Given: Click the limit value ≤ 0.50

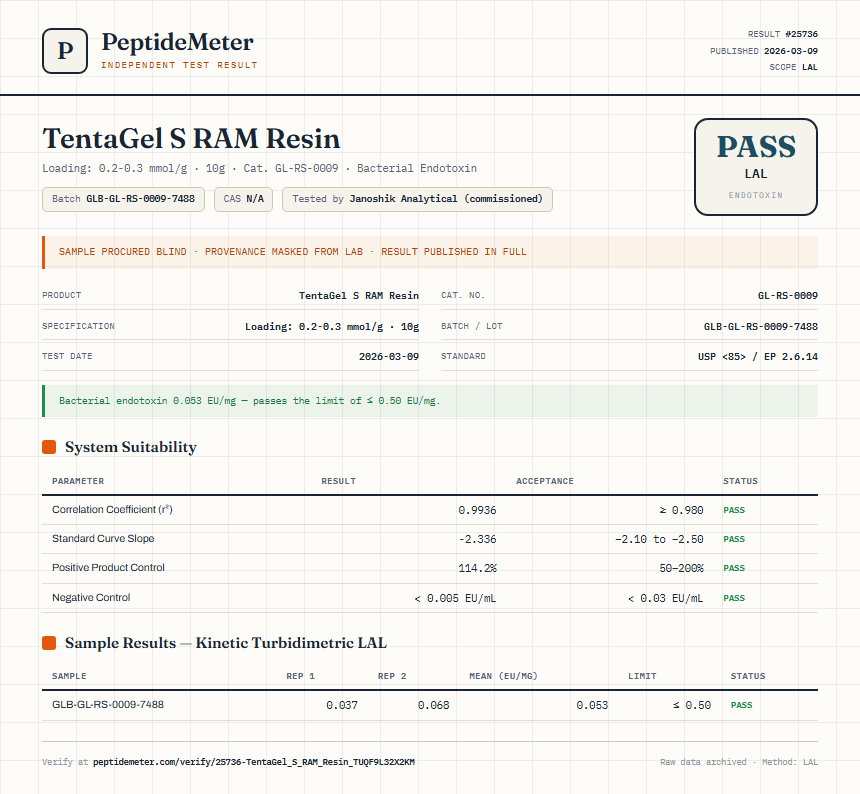Looking at the screenshot, I should (692, 705).
